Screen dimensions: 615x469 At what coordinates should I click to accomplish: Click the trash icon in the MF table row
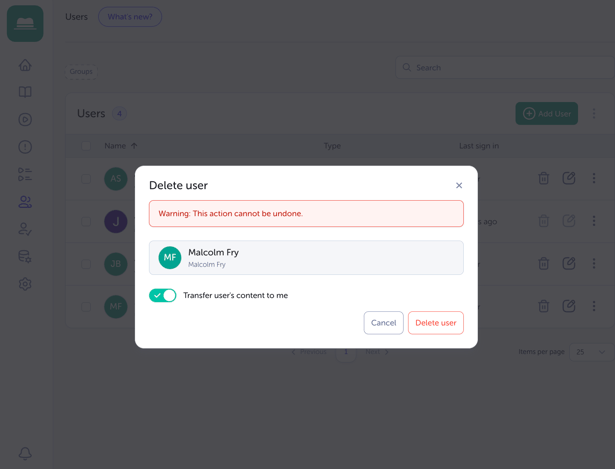coord(544,306)
